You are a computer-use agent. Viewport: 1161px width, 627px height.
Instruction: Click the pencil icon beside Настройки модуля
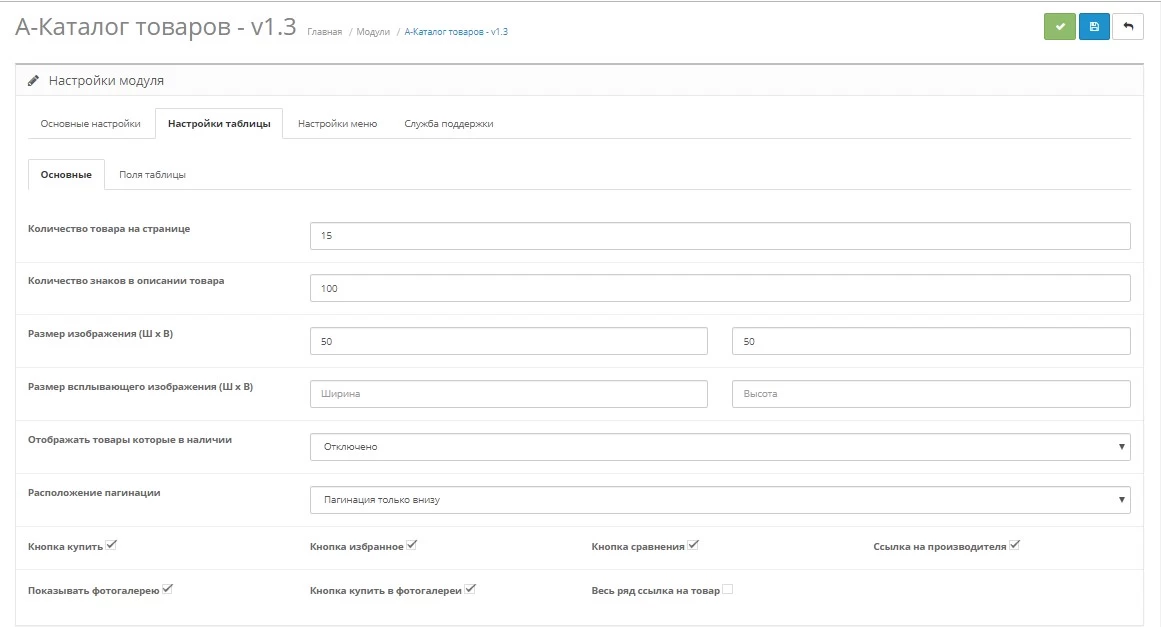coord(33,81)
